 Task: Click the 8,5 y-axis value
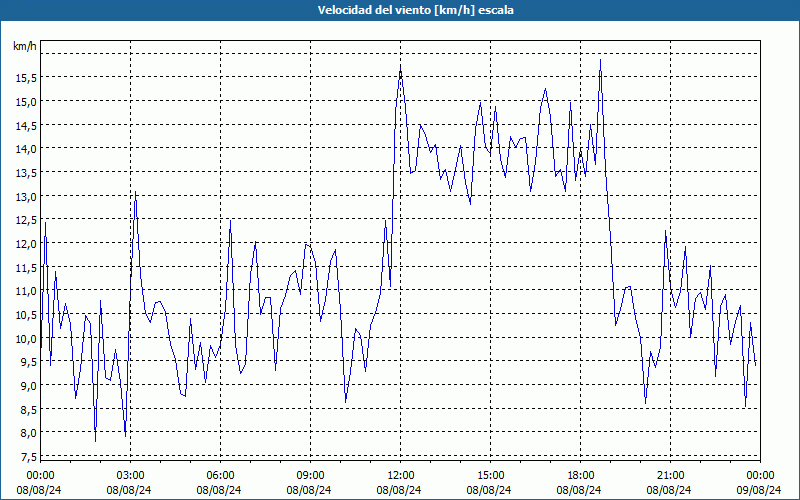(x=28, y=409)
